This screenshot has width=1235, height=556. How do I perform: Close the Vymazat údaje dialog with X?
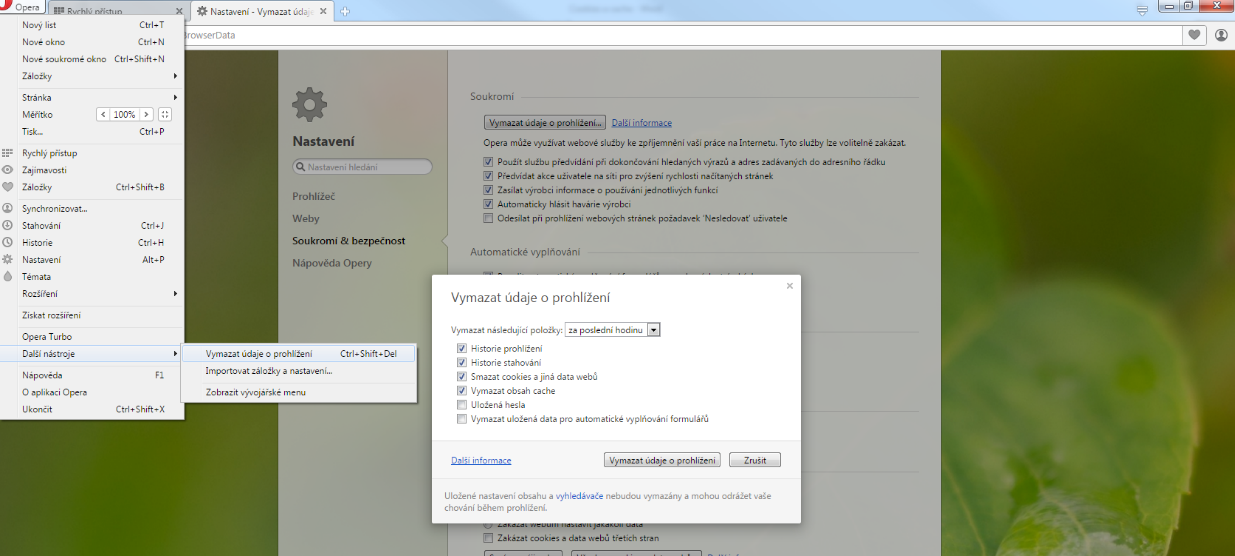(789, 286)
